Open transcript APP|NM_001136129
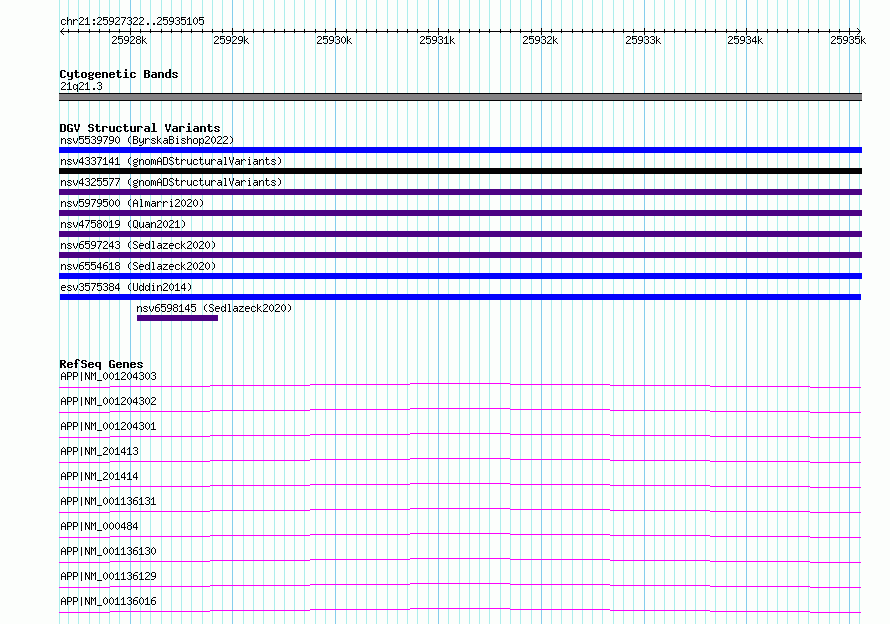This screenshot has height=624, width=890. pyautogui.click(x=108, y=576)
